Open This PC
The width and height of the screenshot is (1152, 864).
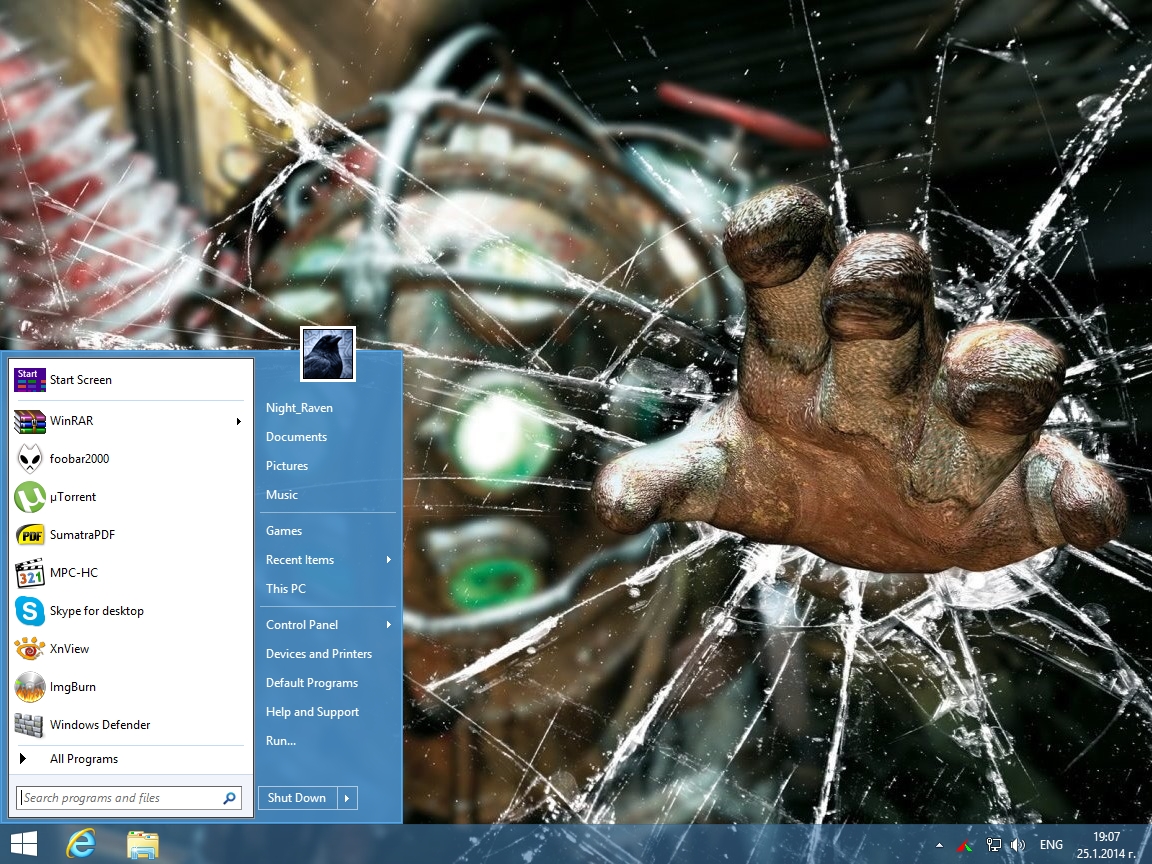tap(286, 588)
